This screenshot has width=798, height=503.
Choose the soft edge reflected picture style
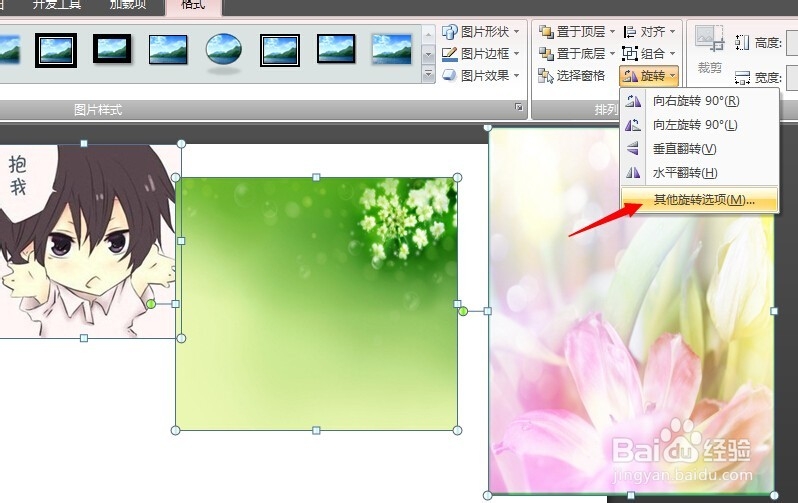[391, 49]
